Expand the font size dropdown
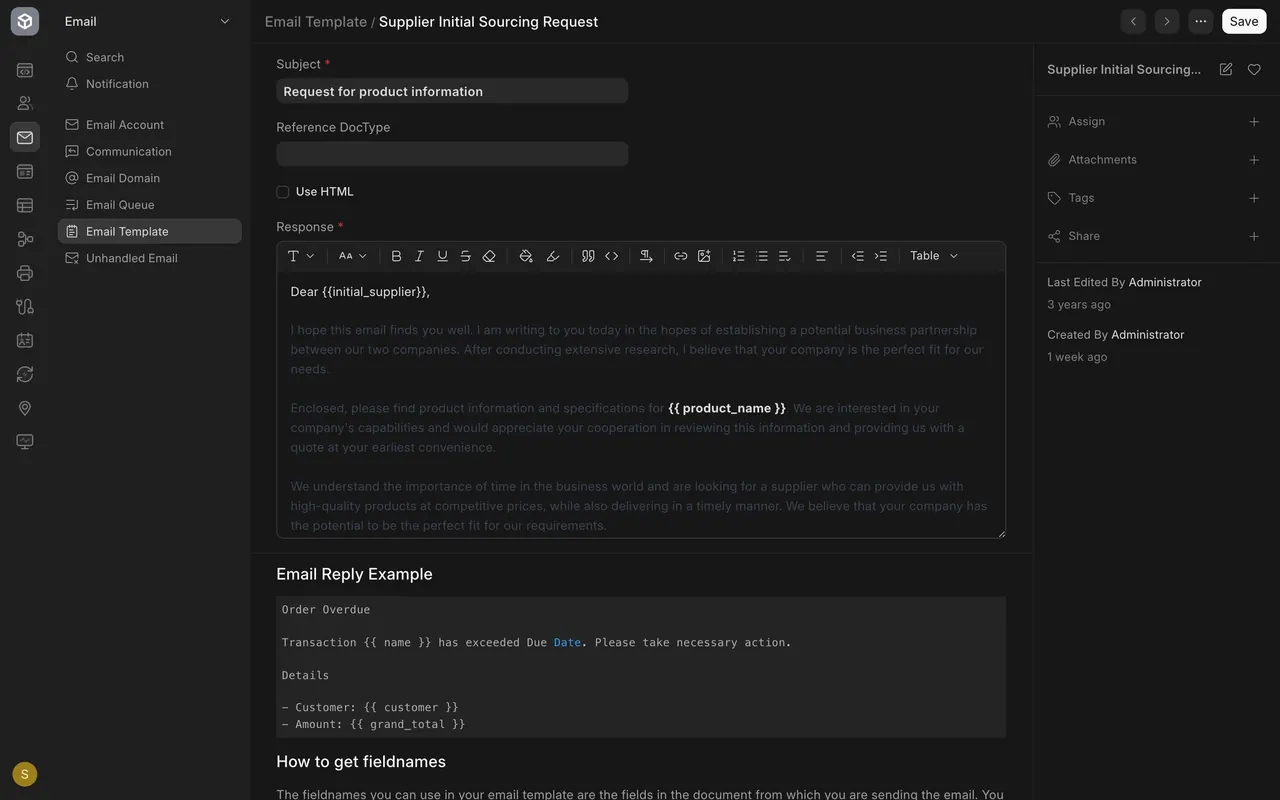 (x=352, y=256)
